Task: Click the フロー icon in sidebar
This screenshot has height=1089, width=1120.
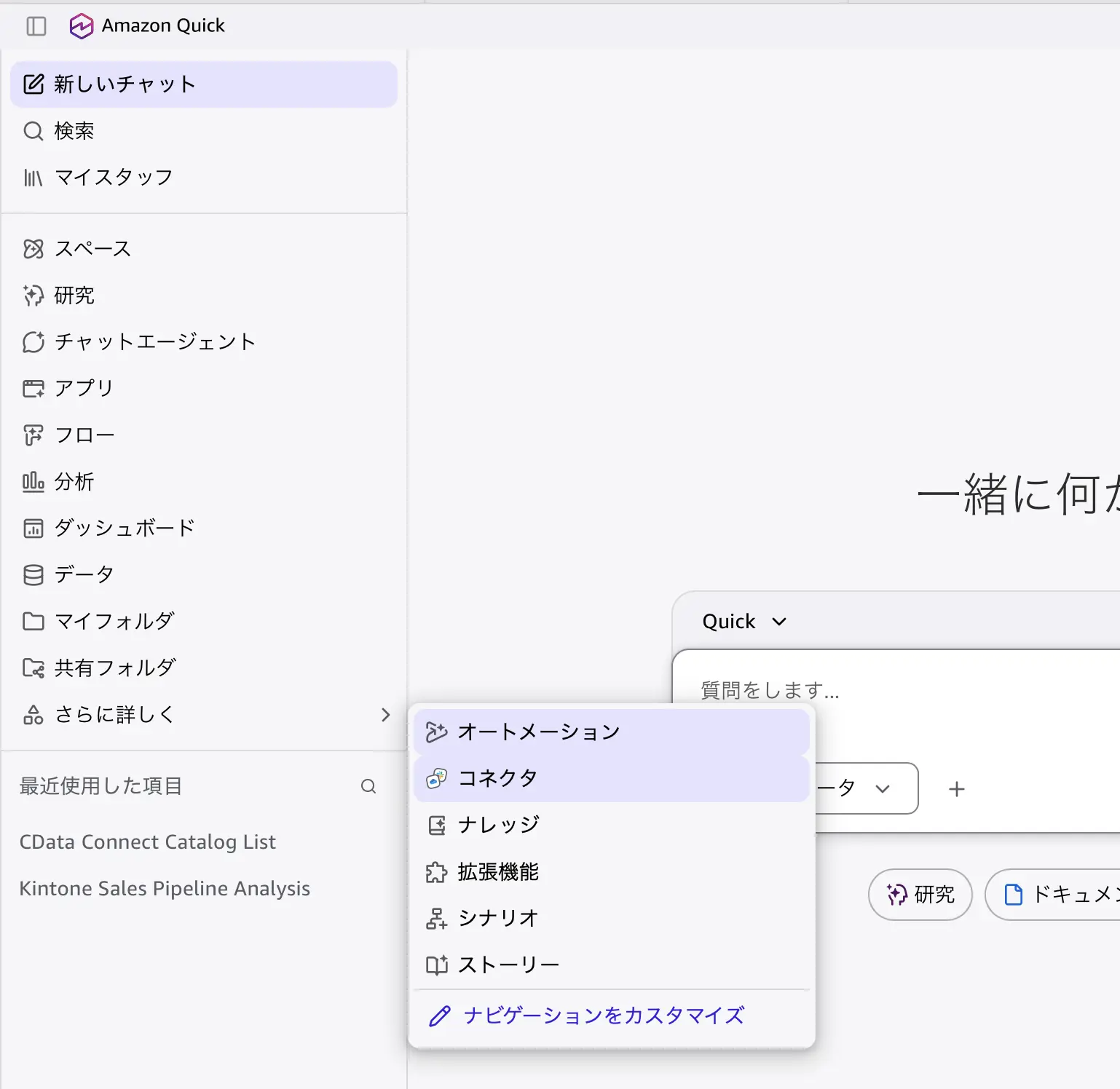Action: pyautogui.click(x=33, y=435)
